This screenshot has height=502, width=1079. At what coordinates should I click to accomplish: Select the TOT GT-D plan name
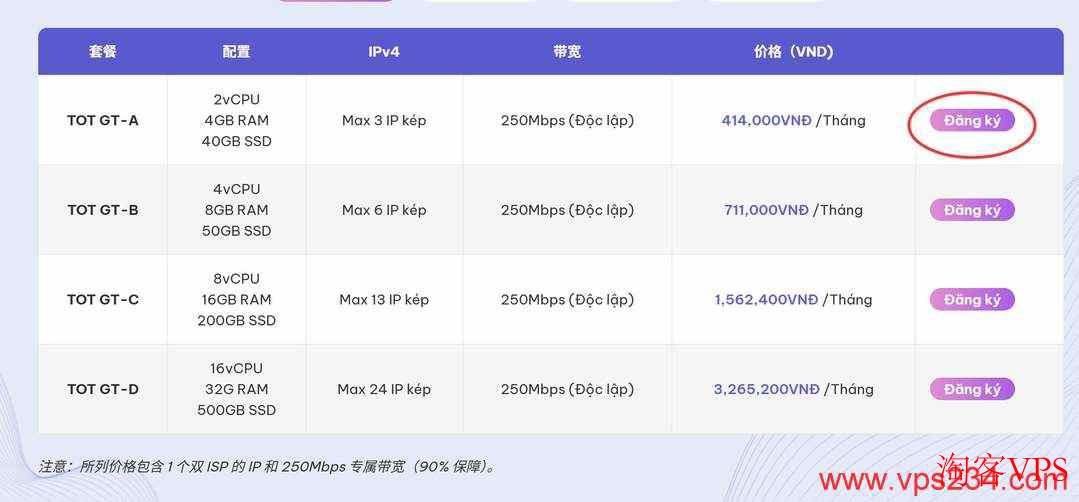pos(103,389)
